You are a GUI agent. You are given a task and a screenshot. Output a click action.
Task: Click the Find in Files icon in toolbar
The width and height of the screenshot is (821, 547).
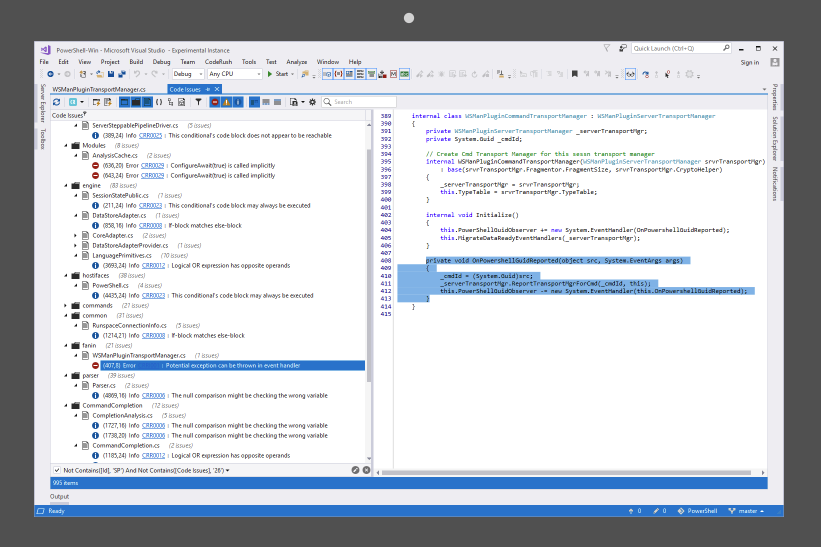pyautogui.click(x=305, y=74)
